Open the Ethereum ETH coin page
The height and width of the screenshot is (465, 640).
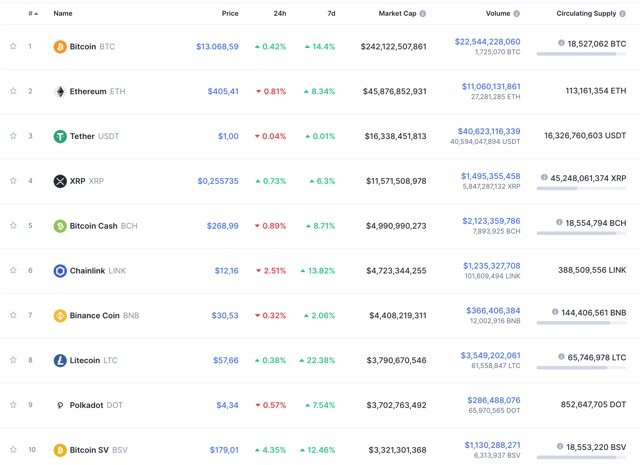click(98, 91)
